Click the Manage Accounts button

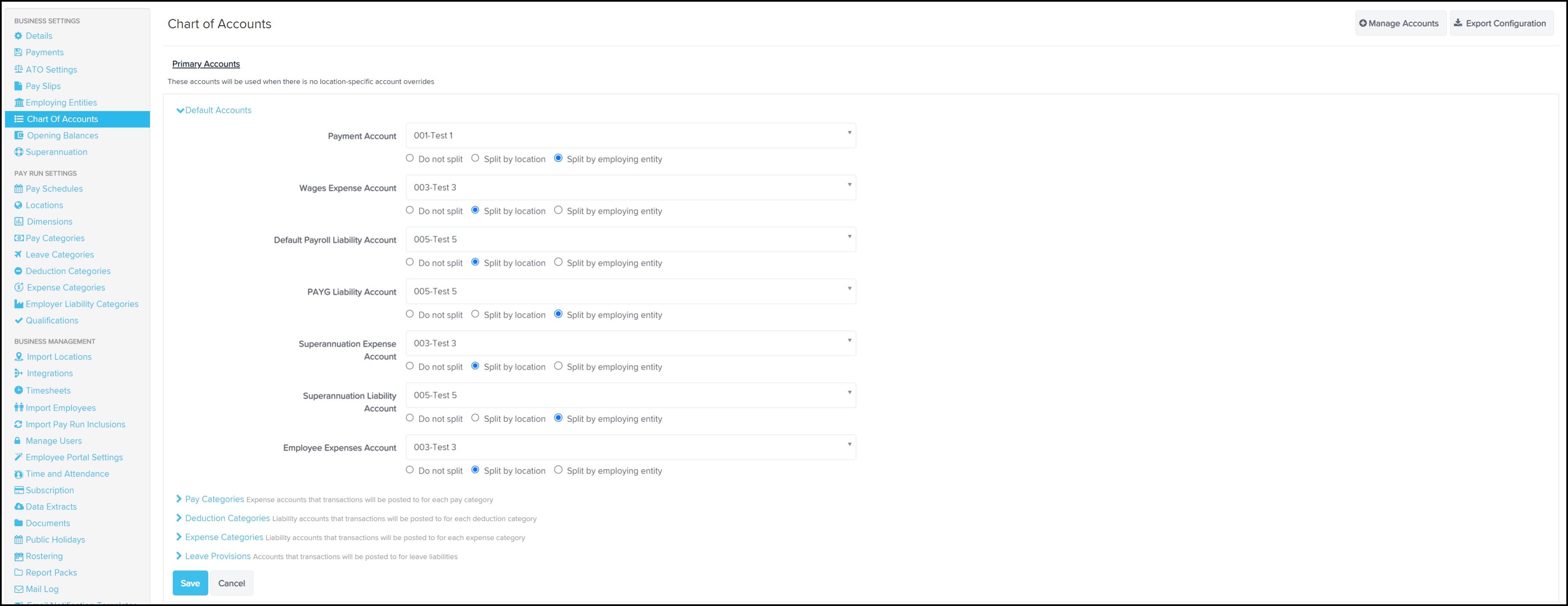pyautogui.click(x=1400, y=23)
